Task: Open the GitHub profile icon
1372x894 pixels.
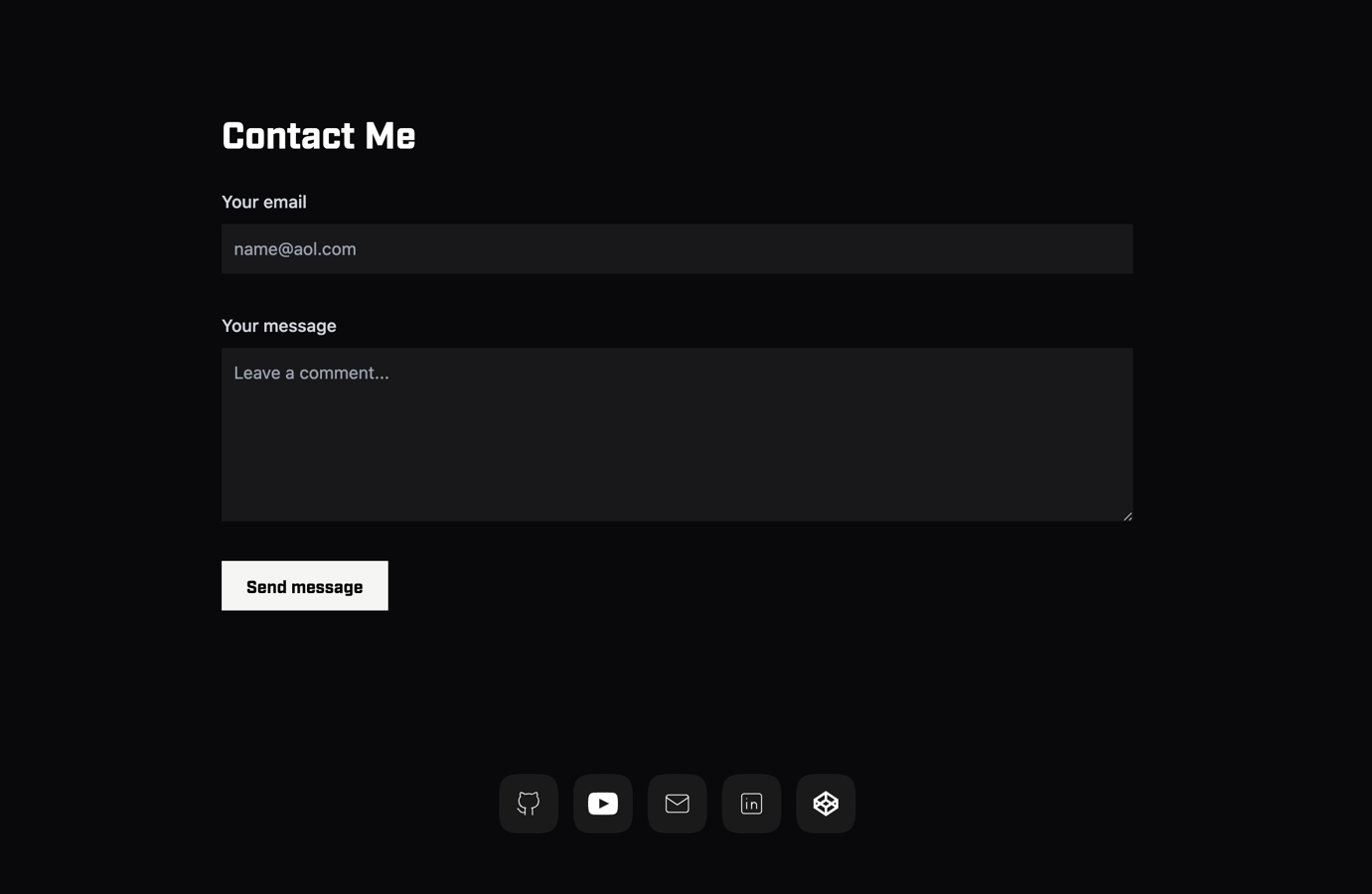Action: pos(529,804)
